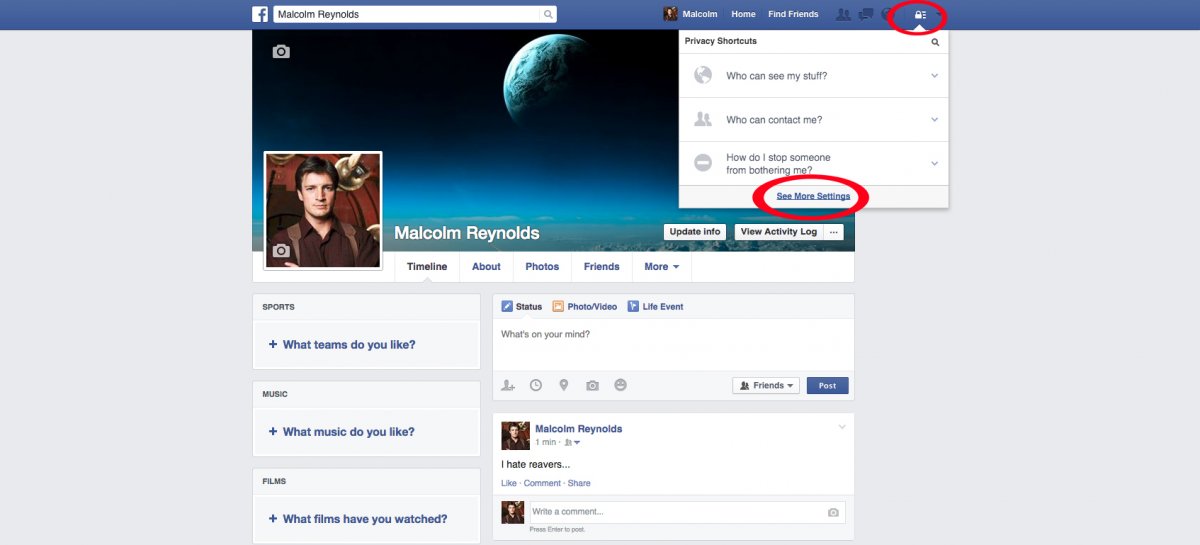
Task: Click the View Activity Log button
Action: pos(778,232)
